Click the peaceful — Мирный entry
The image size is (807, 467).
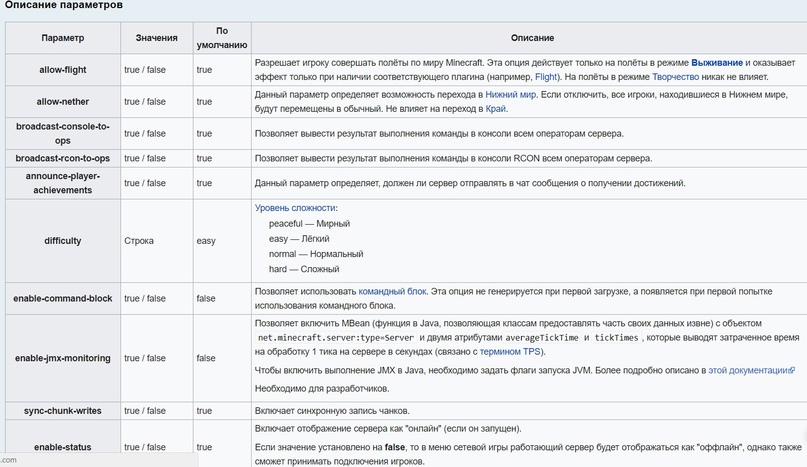coord(309,223)
